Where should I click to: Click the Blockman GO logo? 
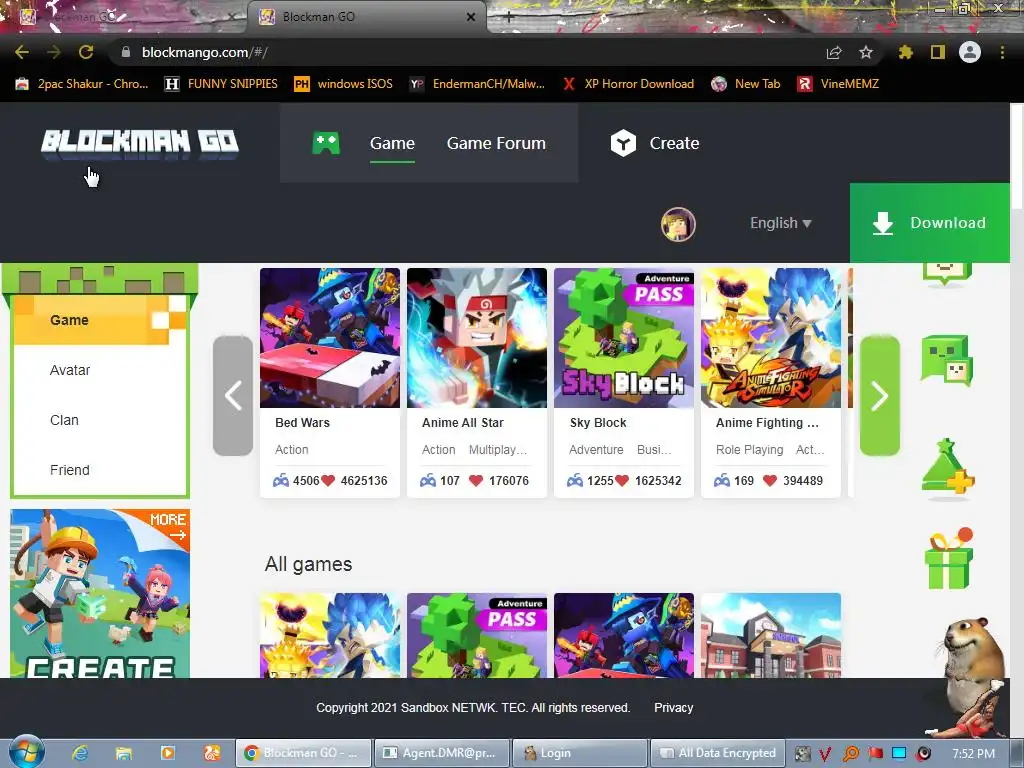tap(140, 142)
